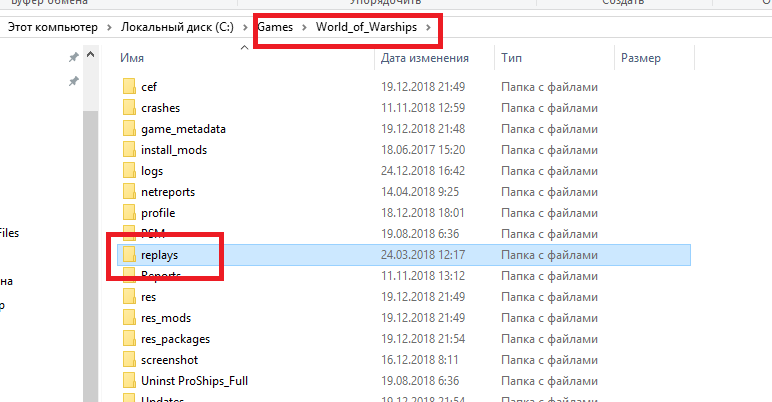Click date 14.04.2018 9:25 in netreports row
Viewport: 772px width, 402px height.
[x=420, y=192]
